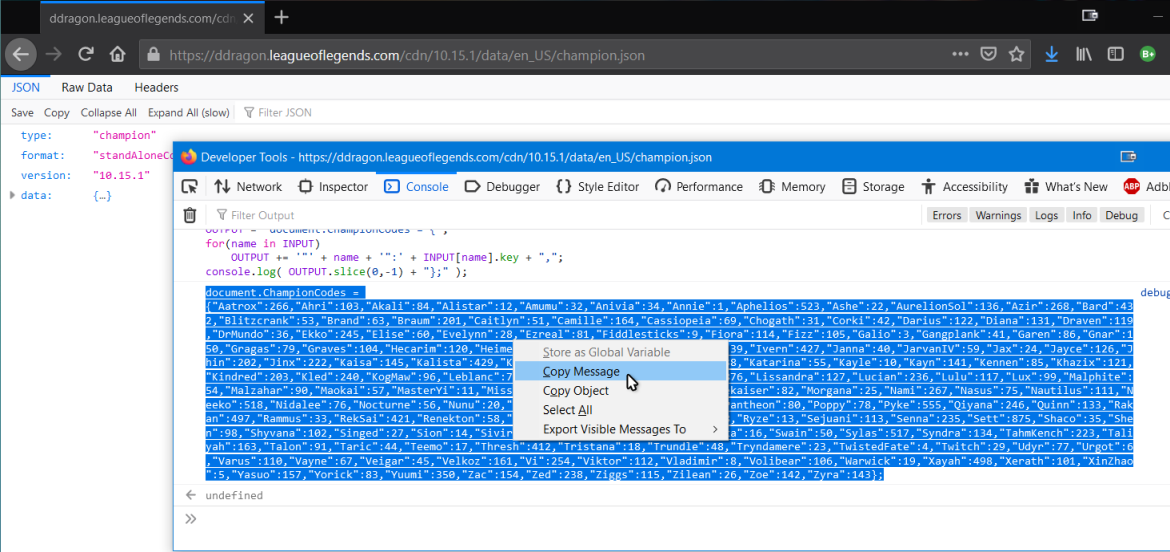Expand the data node in JSON viewer
Screen dimensions: 1170x552
tap(12, 195)
